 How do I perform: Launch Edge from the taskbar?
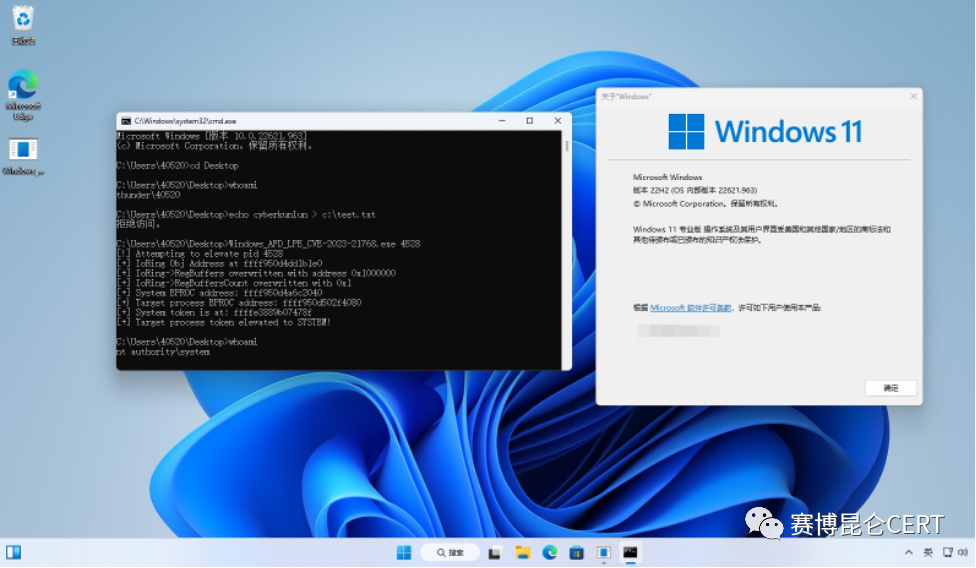coord(550,552)
